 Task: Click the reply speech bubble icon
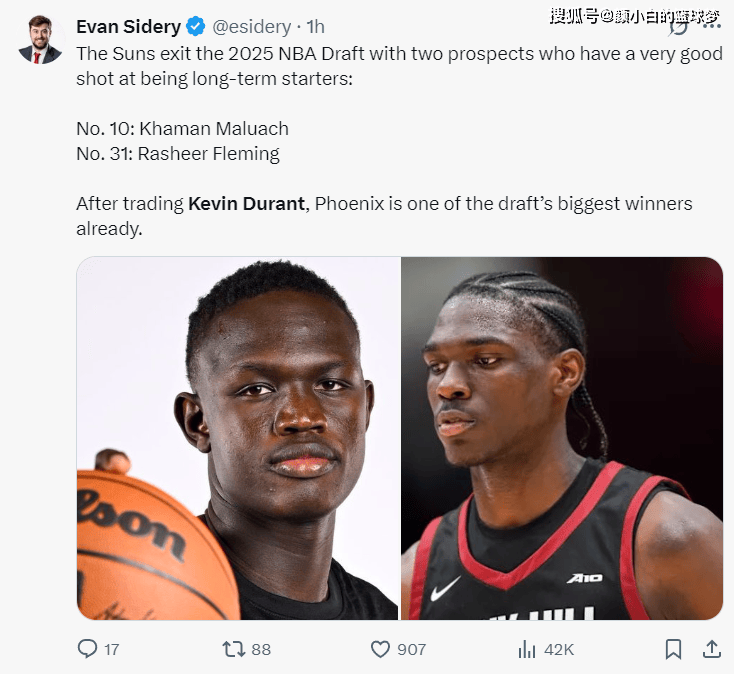pos(87,649)
